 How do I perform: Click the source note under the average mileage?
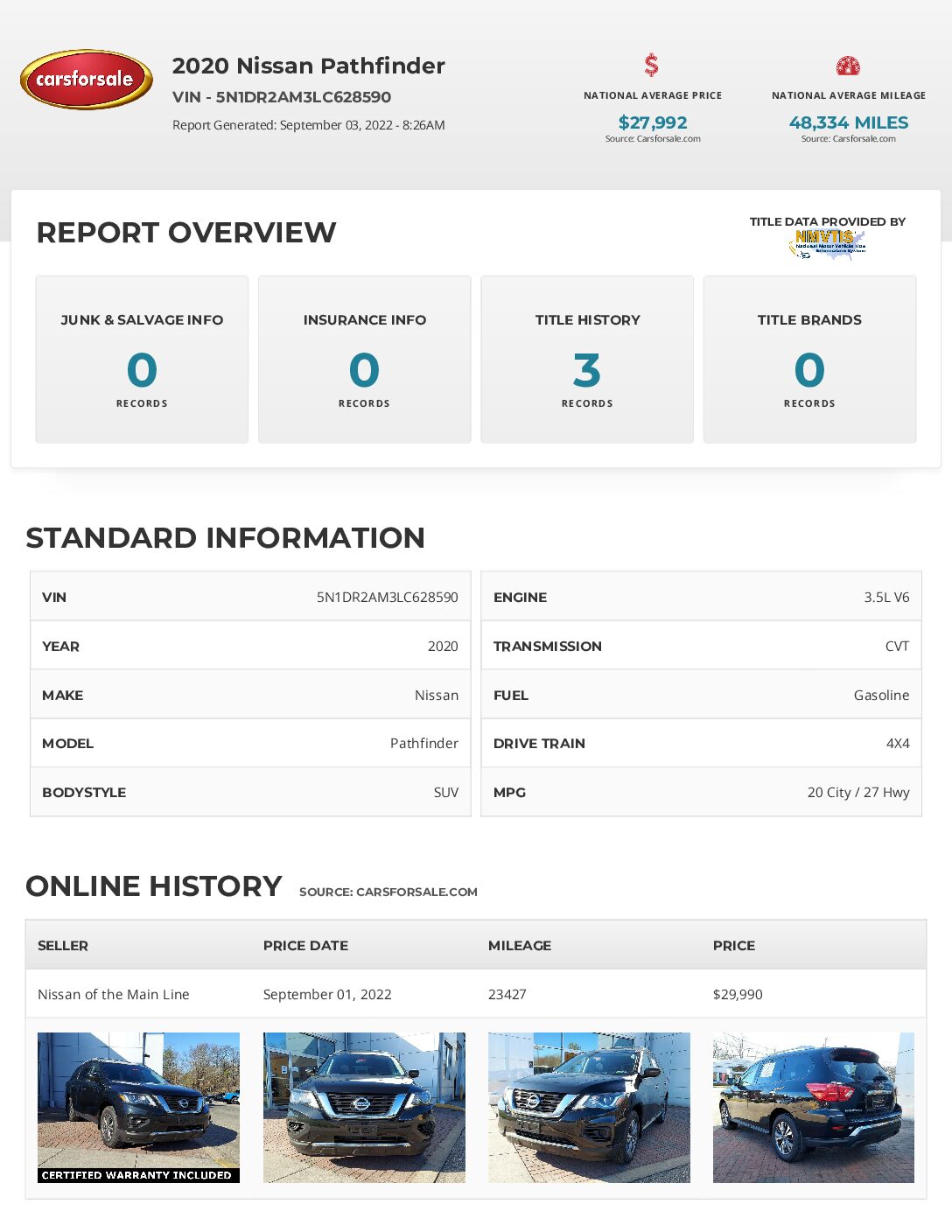[x=849, y=138]
